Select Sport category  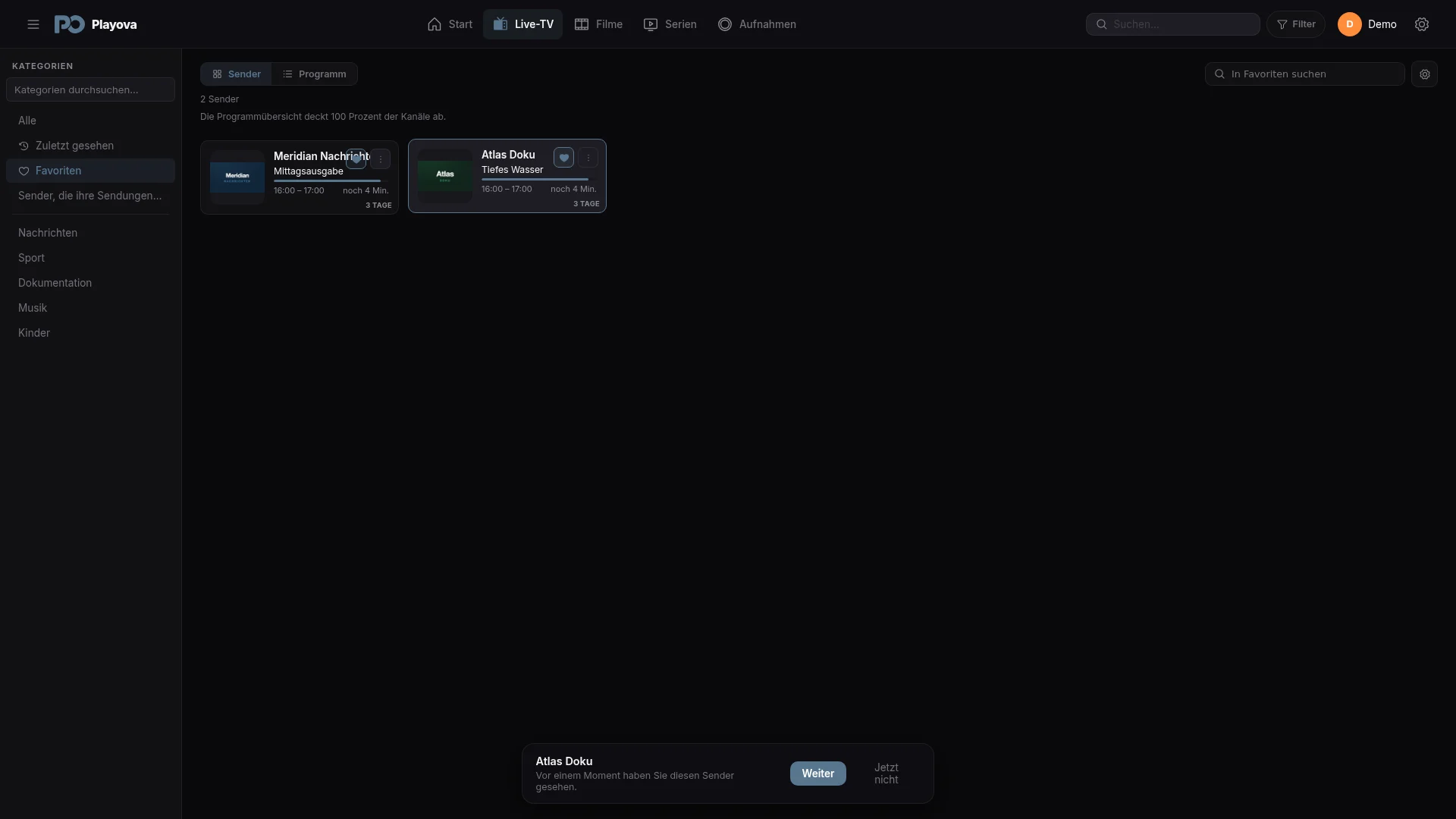pyautogui.click(x=90, y=258)
